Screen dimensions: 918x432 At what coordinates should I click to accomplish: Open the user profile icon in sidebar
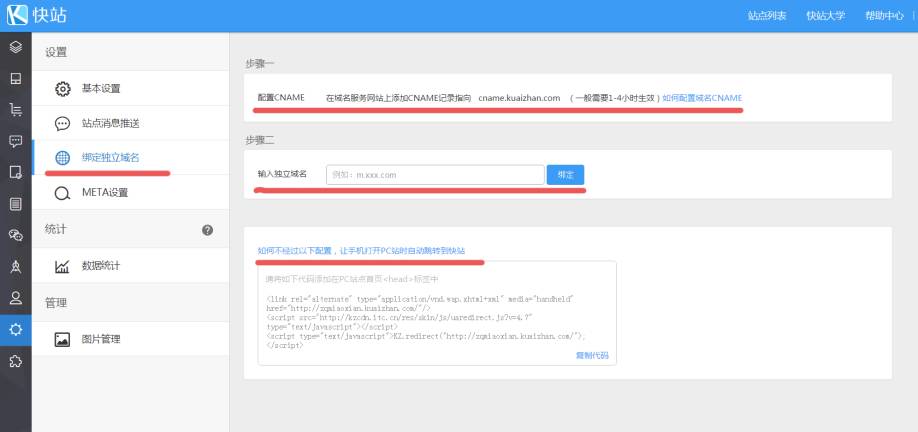16,298
